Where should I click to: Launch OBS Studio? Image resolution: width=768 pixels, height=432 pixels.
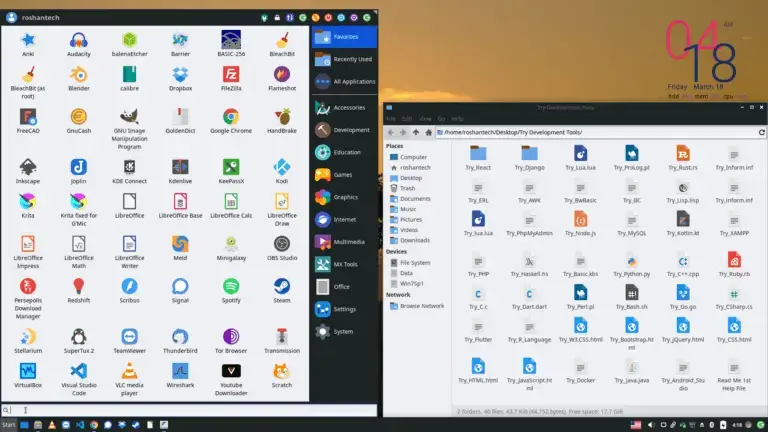[282, 248]
